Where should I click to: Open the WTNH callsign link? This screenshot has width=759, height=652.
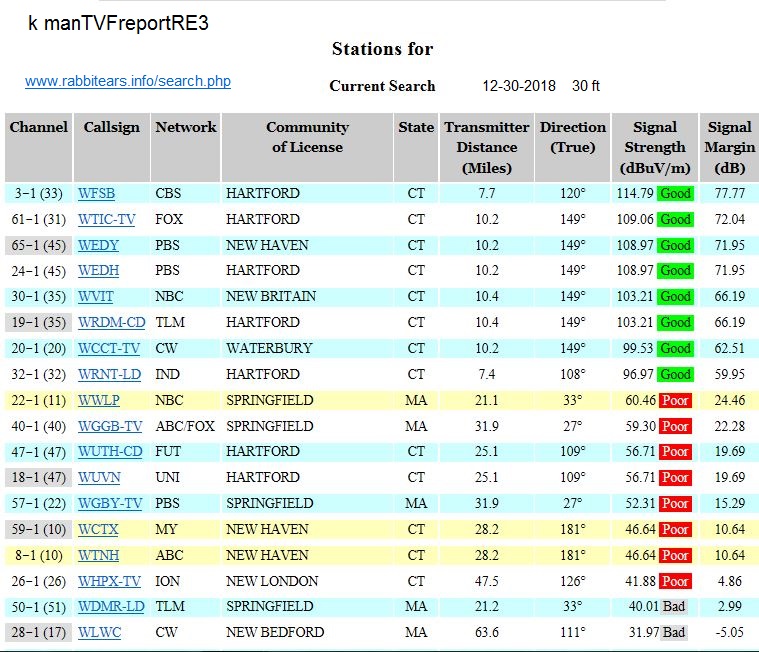click(99, 555)
